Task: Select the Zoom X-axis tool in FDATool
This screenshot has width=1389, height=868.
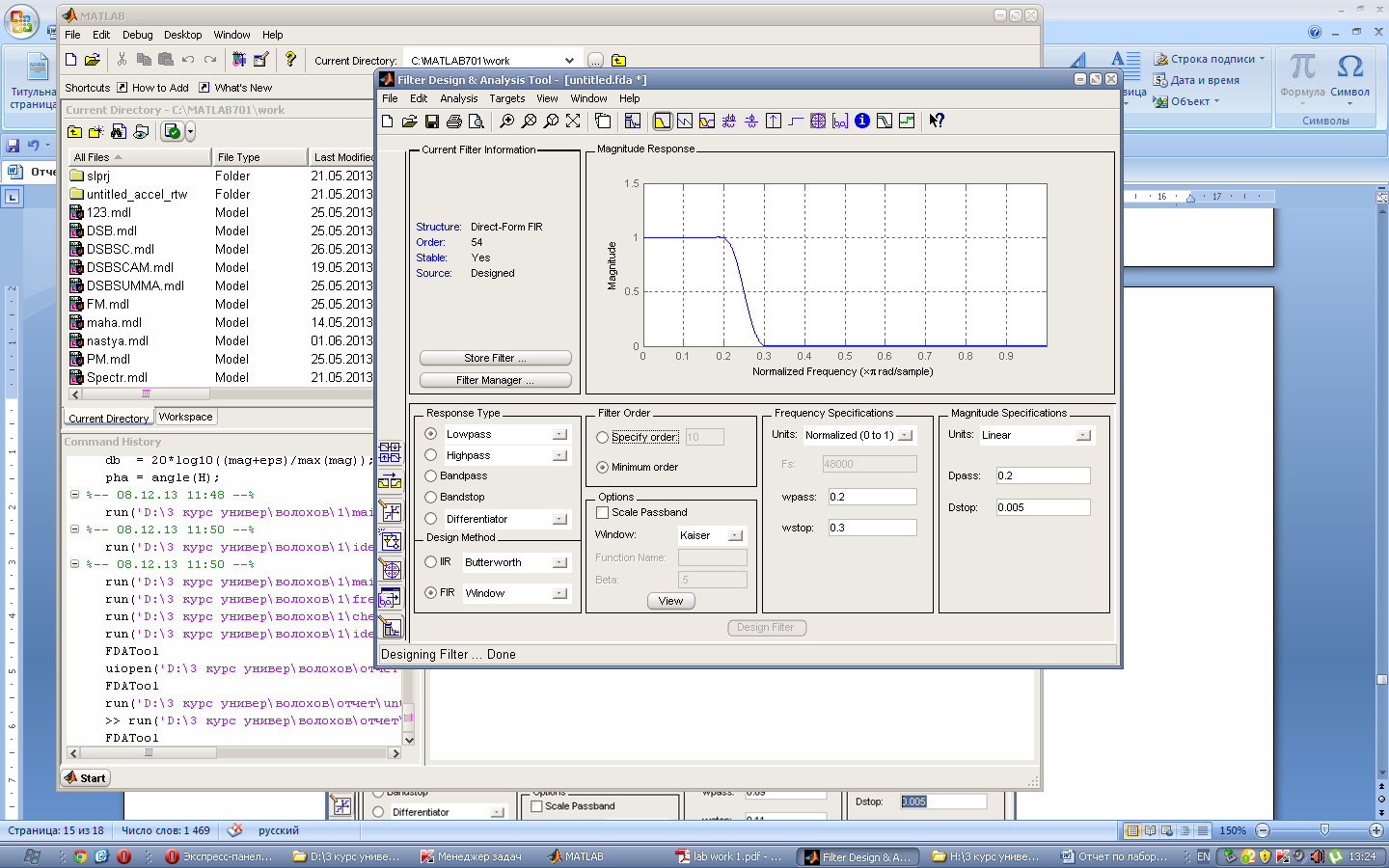Action: pos(529,121)
